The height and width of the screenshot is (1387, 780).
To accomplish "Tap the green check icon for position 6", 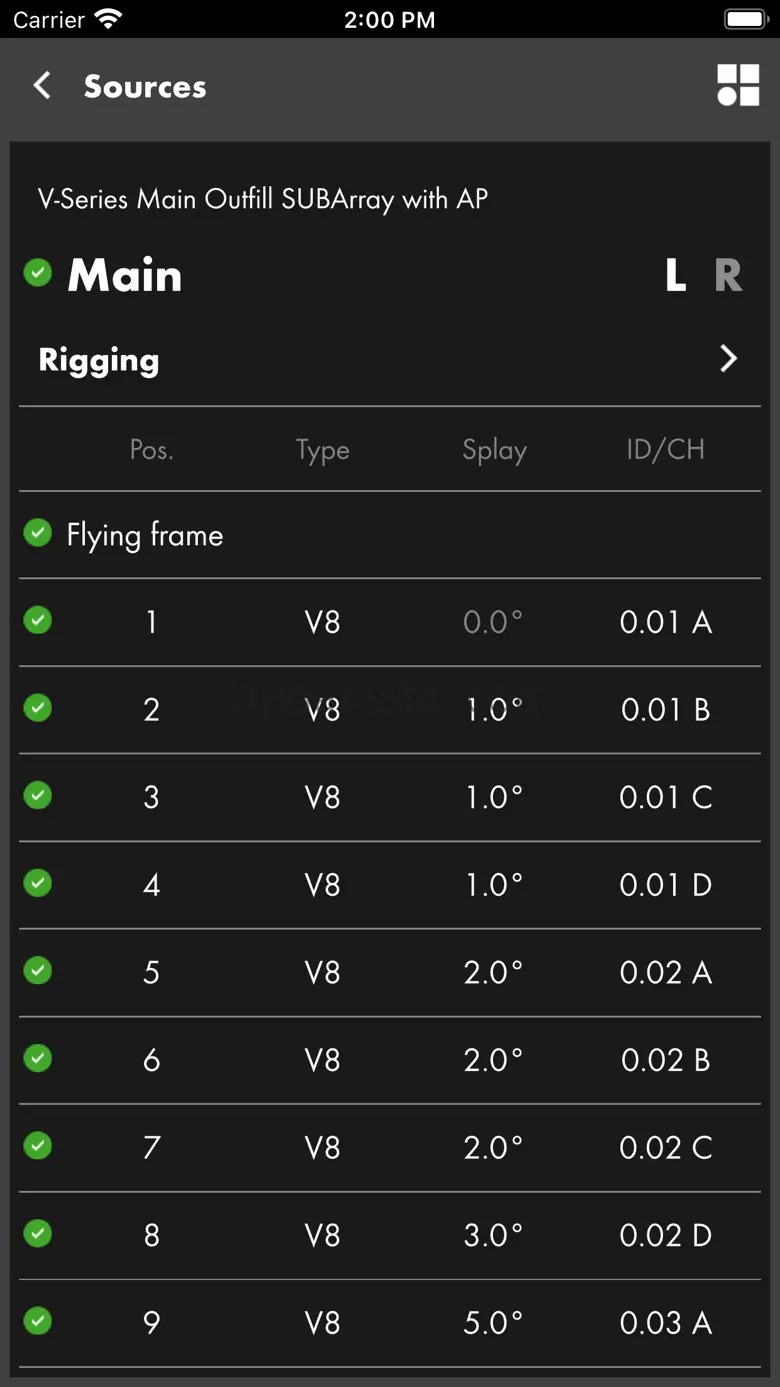I will 38,1058.
